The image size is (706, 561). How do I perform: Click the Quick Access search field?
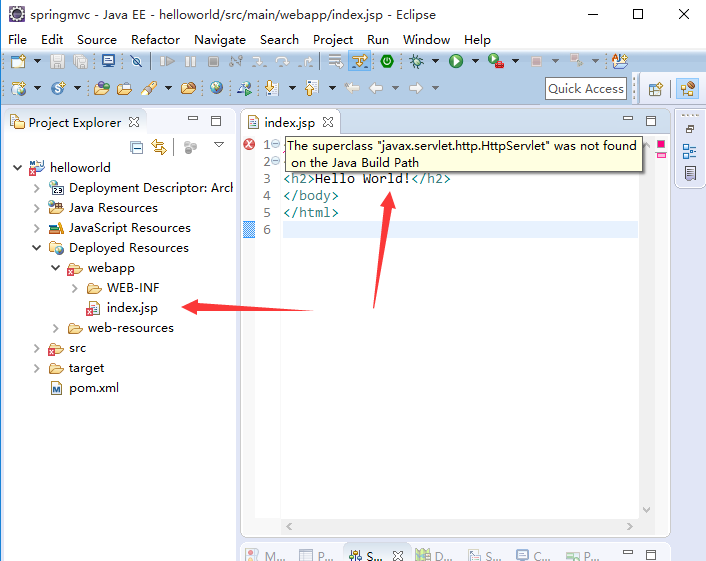pyautogui.click(x=585, y=89)
